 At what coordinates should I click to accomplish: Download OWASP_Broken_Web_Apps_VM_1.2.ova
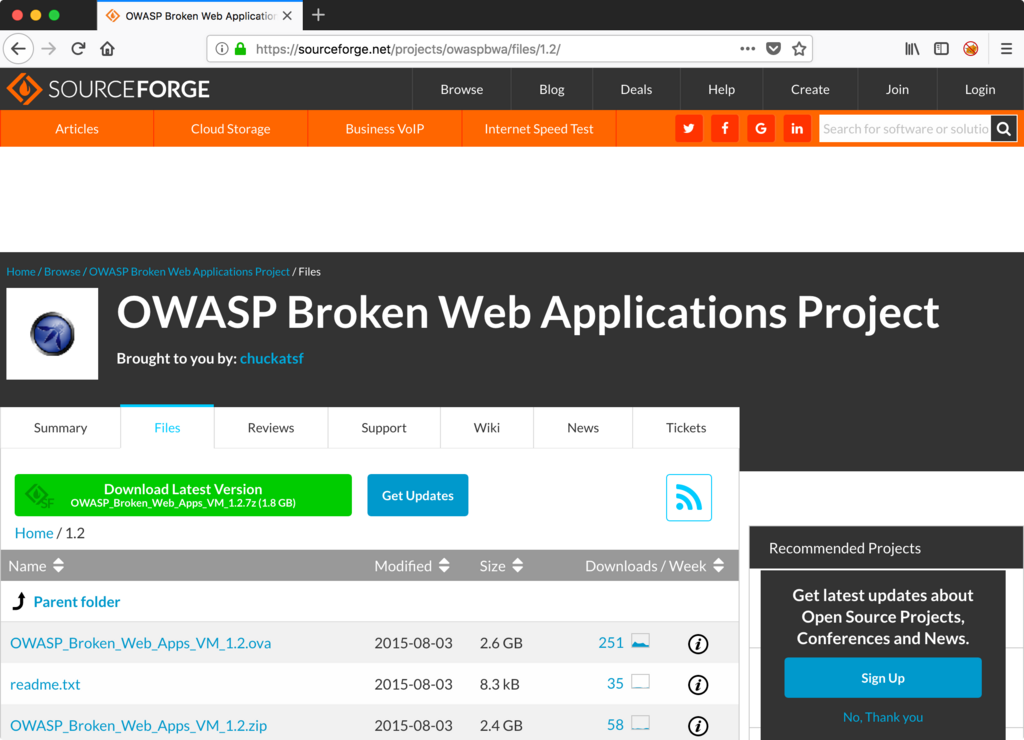140,643
